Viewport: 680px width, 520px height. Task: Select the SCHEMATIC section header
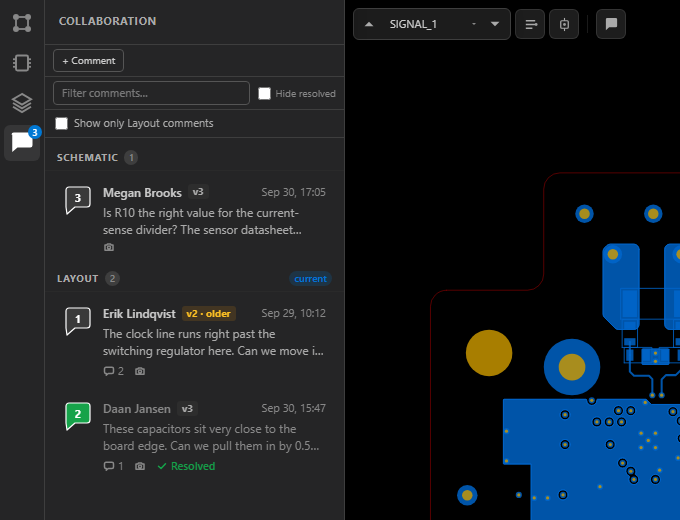click(87, 157)
